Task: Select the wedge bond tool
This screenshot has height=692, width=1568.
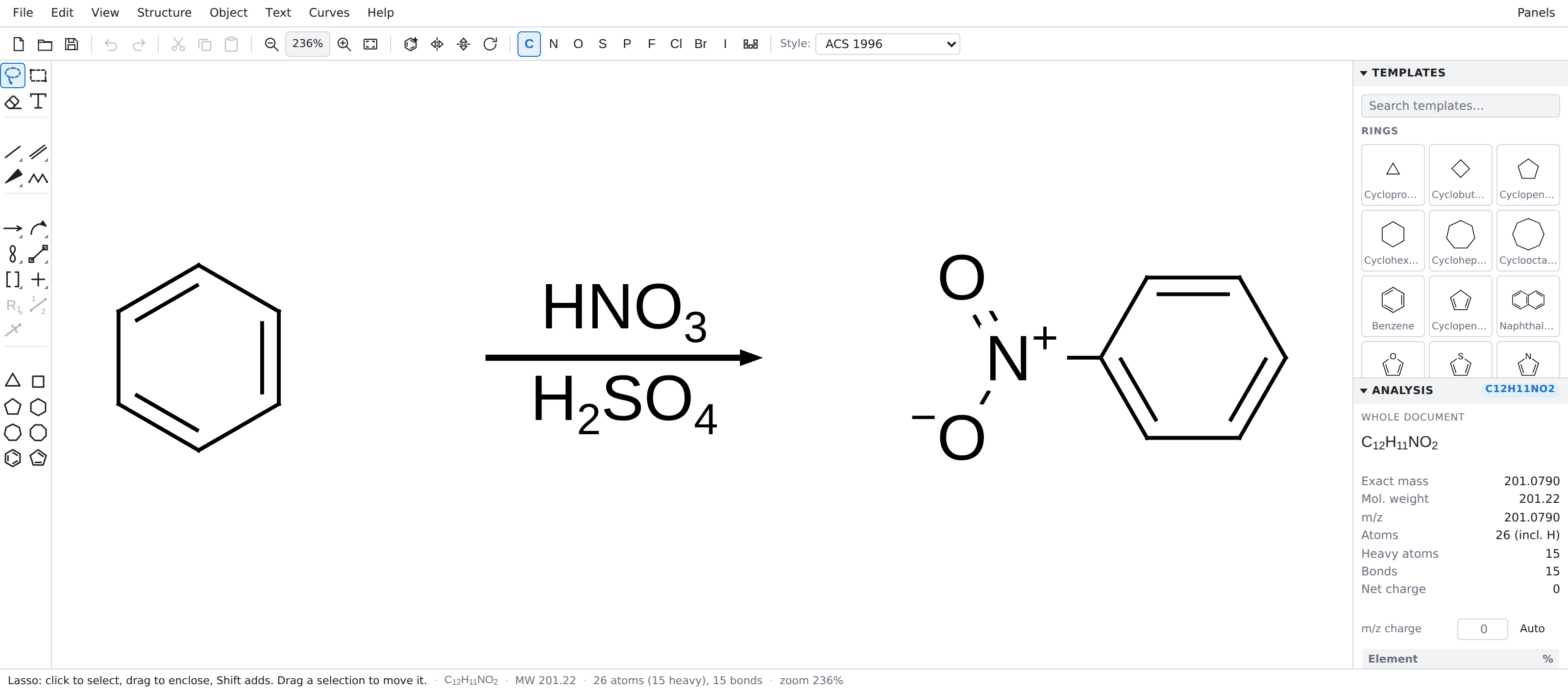Action: pos(13,178)
